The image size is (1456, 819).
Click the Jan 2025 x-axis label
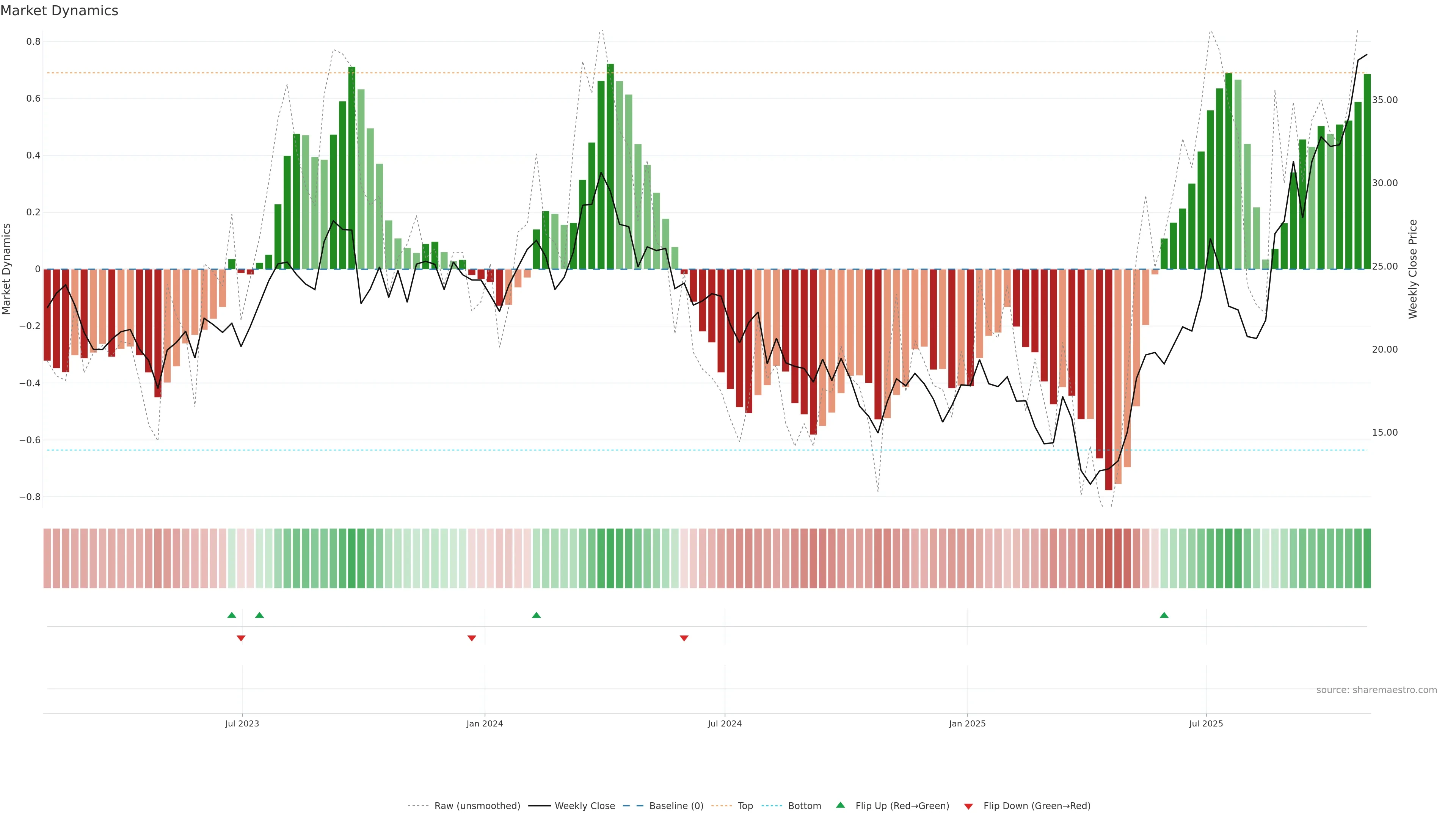coord(967,723)
